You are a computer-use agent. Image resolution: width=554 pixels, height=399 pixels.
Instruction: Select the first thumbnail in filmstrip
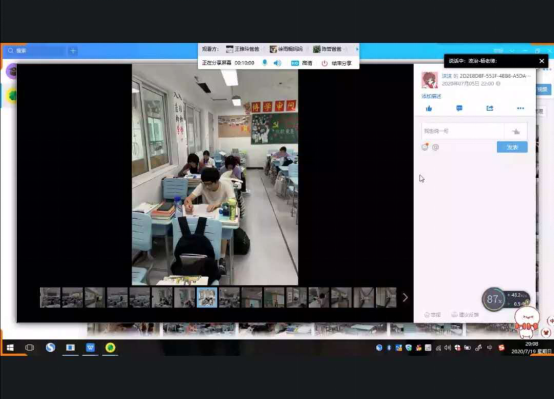coord(50,298)
